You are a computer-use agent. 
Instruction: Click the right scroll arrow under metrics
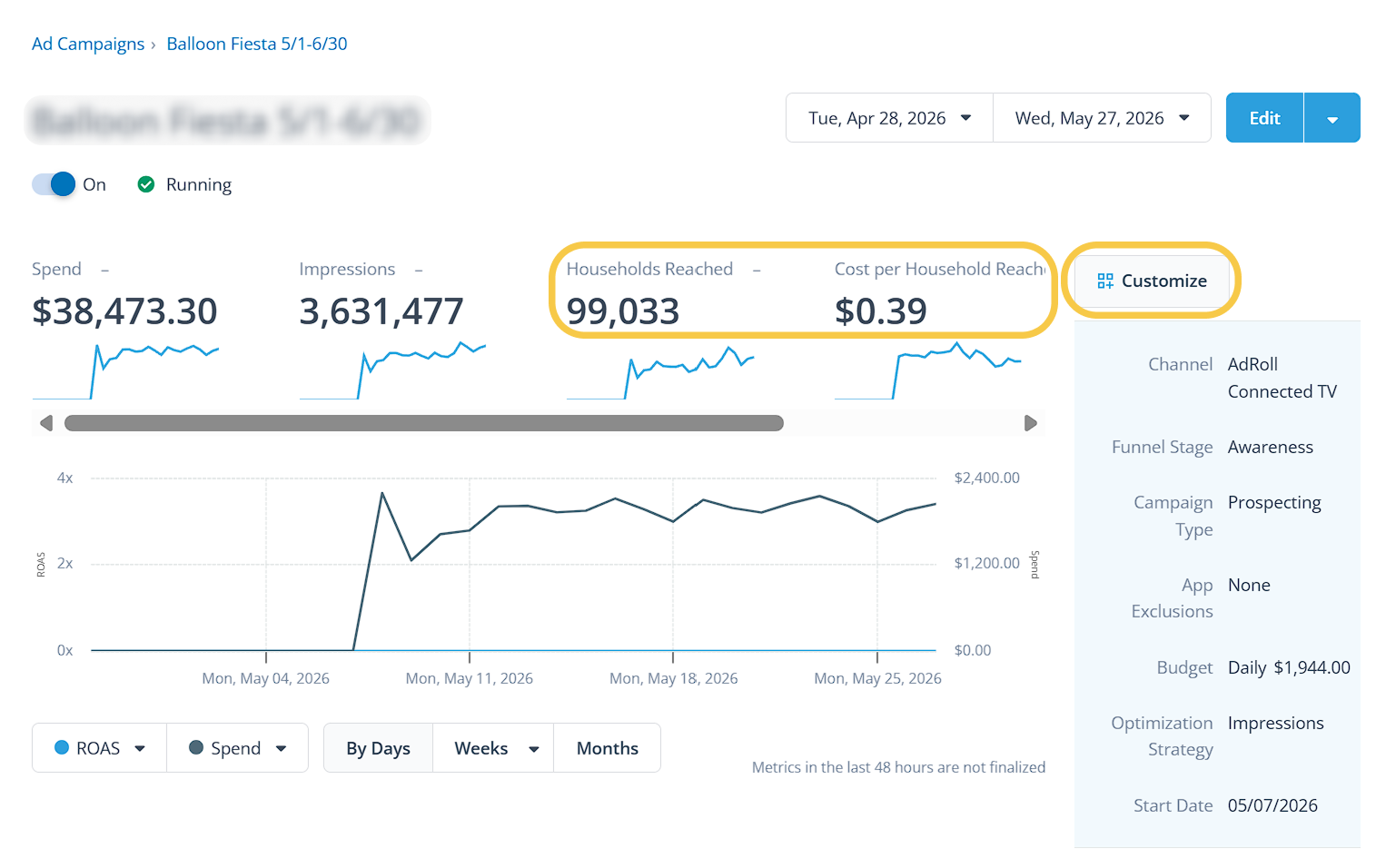point(1031,423)
